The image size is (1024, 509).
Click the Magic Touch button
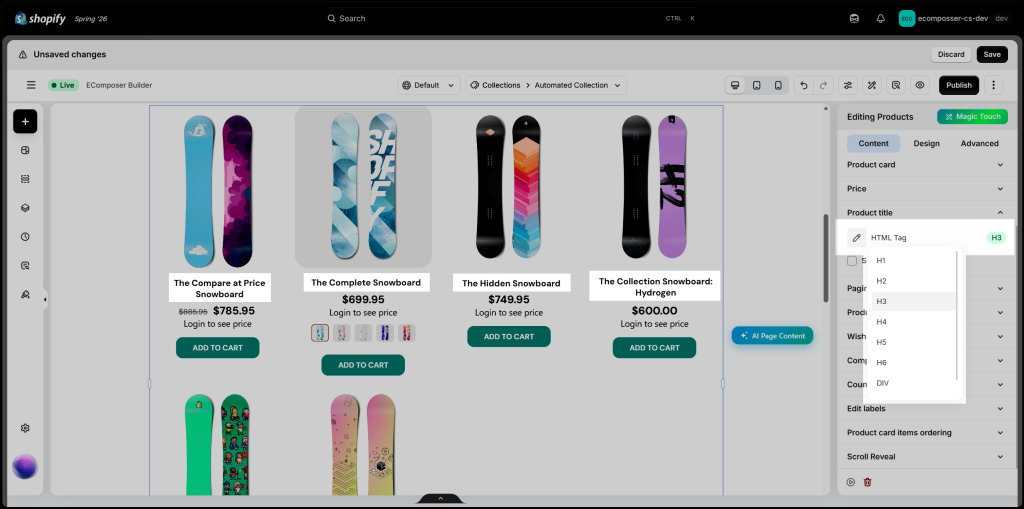click(972, 116)
